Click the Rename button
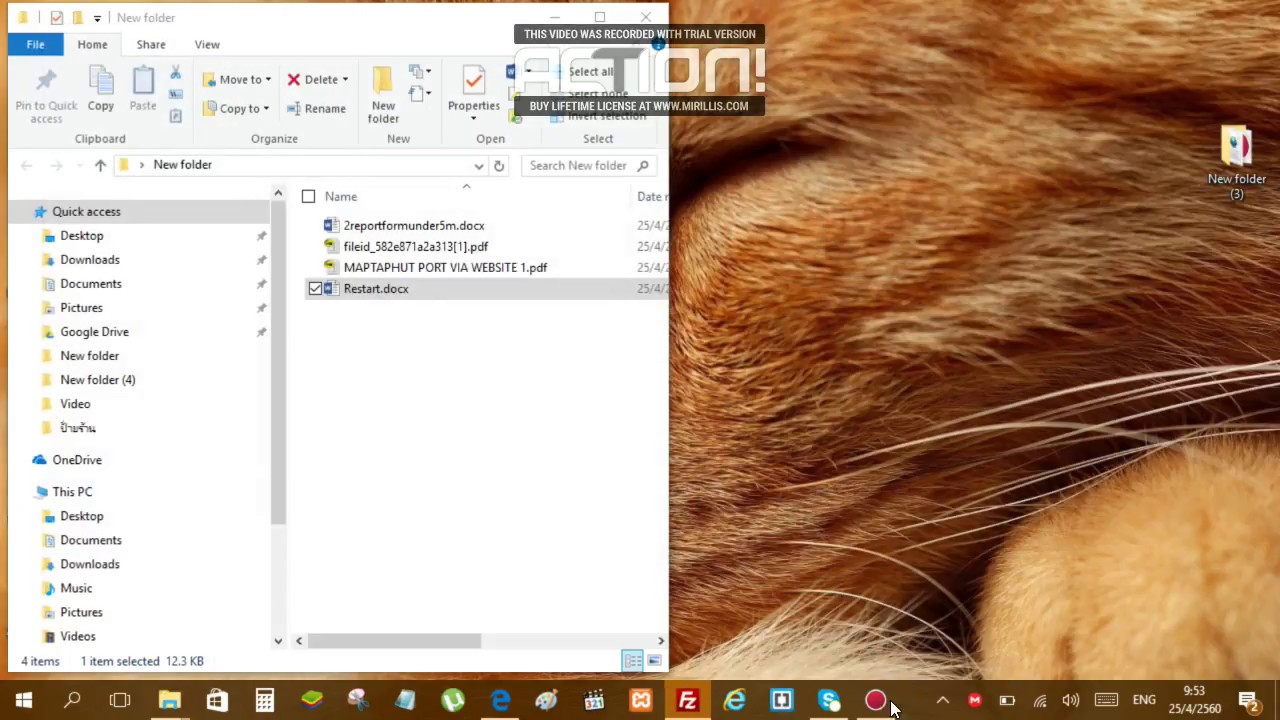 (316, 108)
